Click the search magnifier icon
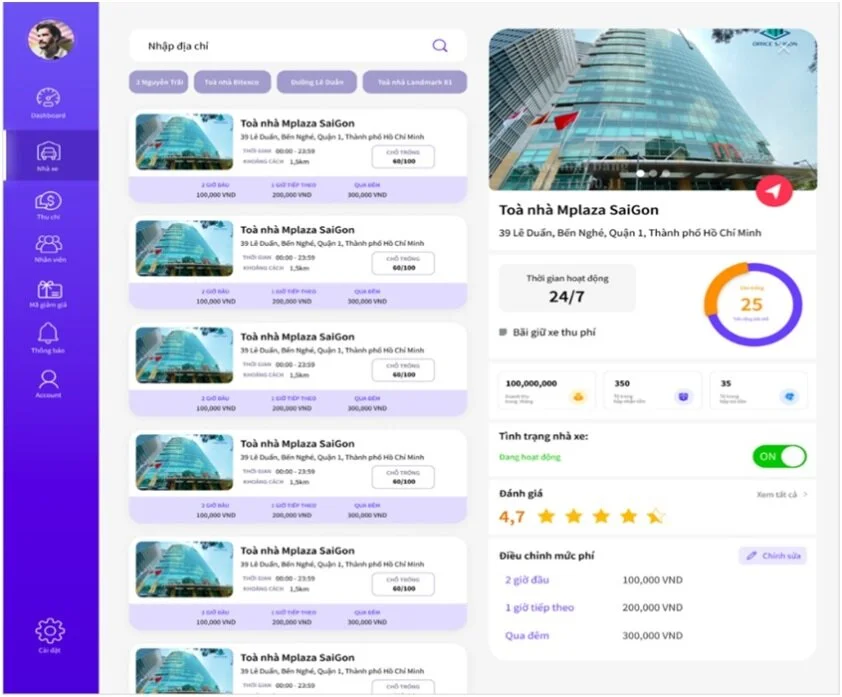Screen dimensions: 842x697 point(440,46)
